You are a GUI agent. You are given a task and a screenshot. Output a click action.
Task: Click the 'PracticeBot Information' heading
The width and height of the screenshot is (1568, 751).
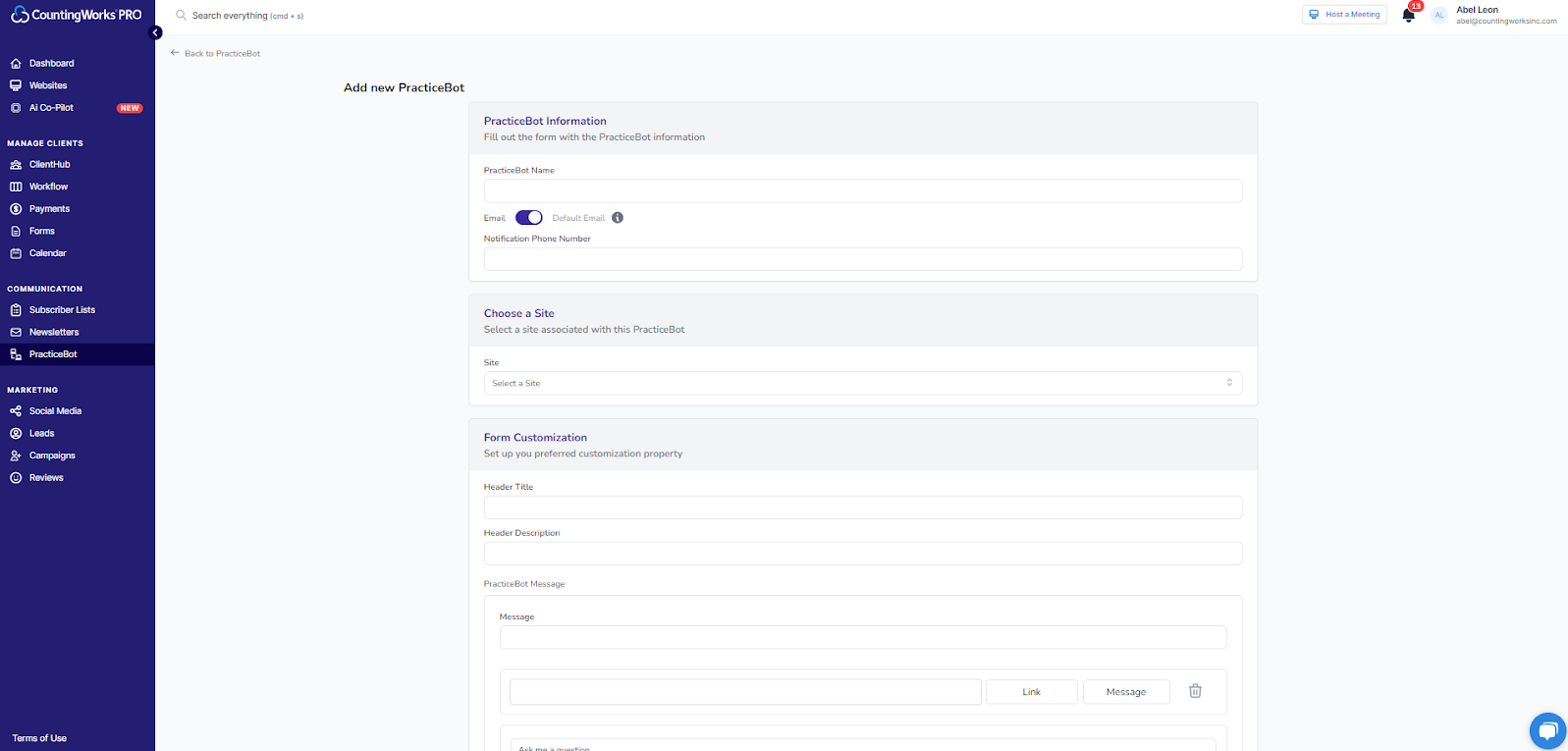click(x=545, y=122)
